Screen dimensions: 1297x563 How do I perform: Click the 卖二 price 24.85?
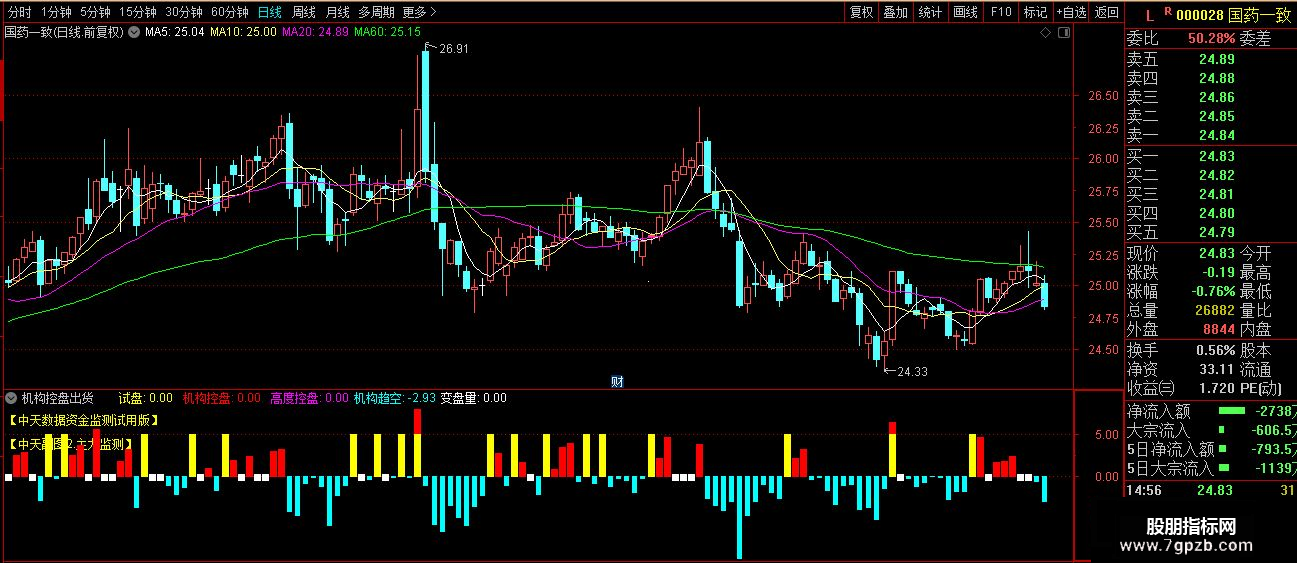(x=1216, y=116)
